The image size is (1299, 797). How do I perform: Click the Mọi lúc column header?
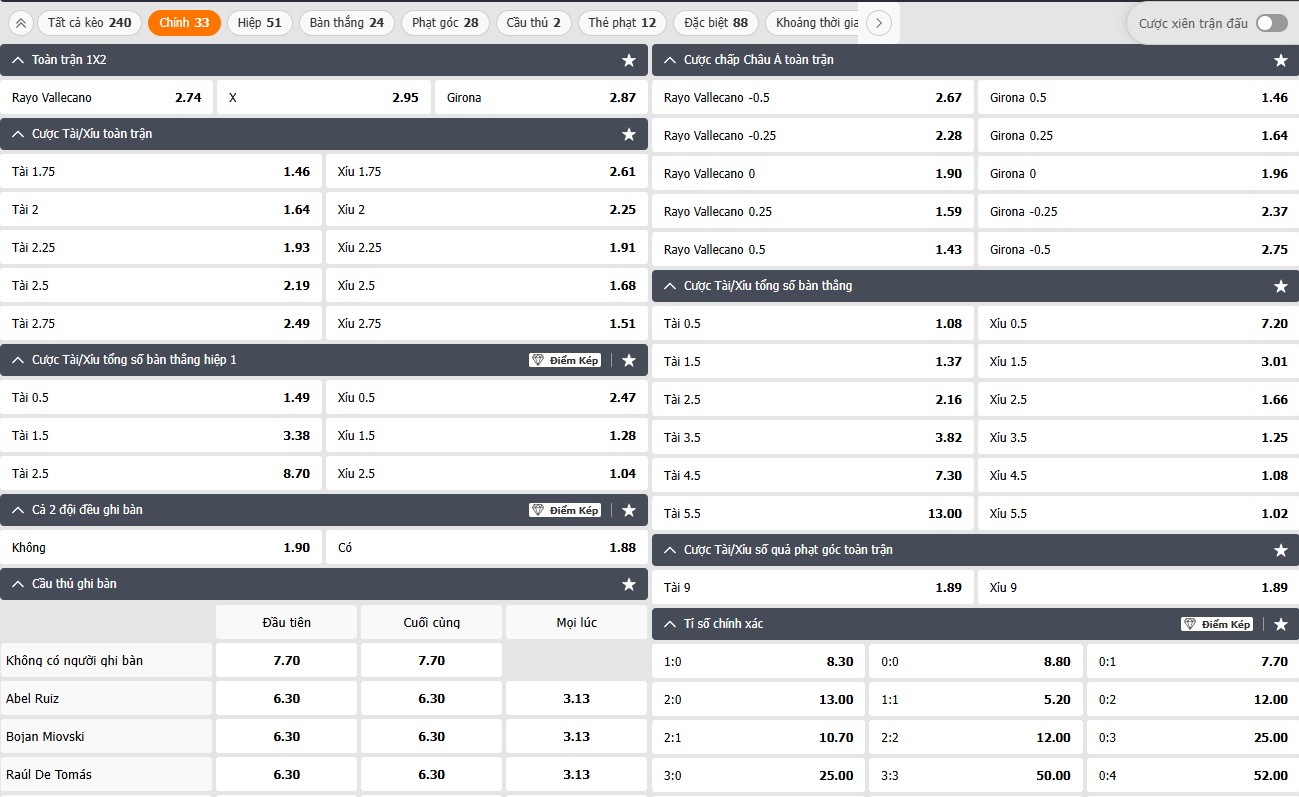point(576,622)
